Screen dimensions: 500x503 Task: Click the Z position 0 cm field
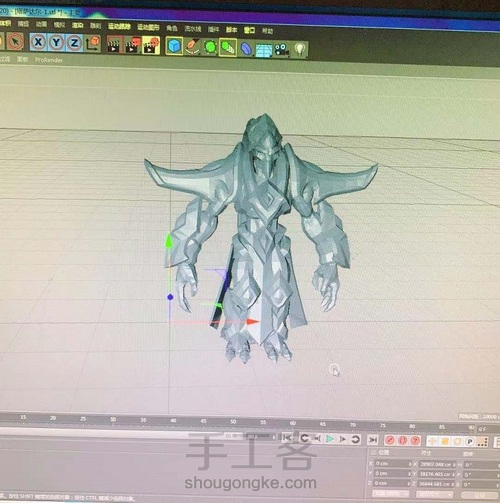391,484
